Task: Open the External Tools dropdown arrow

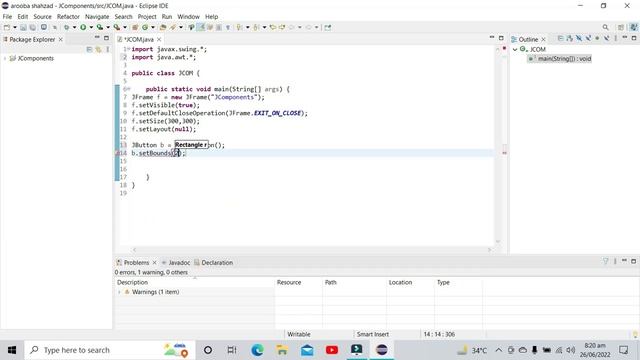Action: (x=125, y=27)
